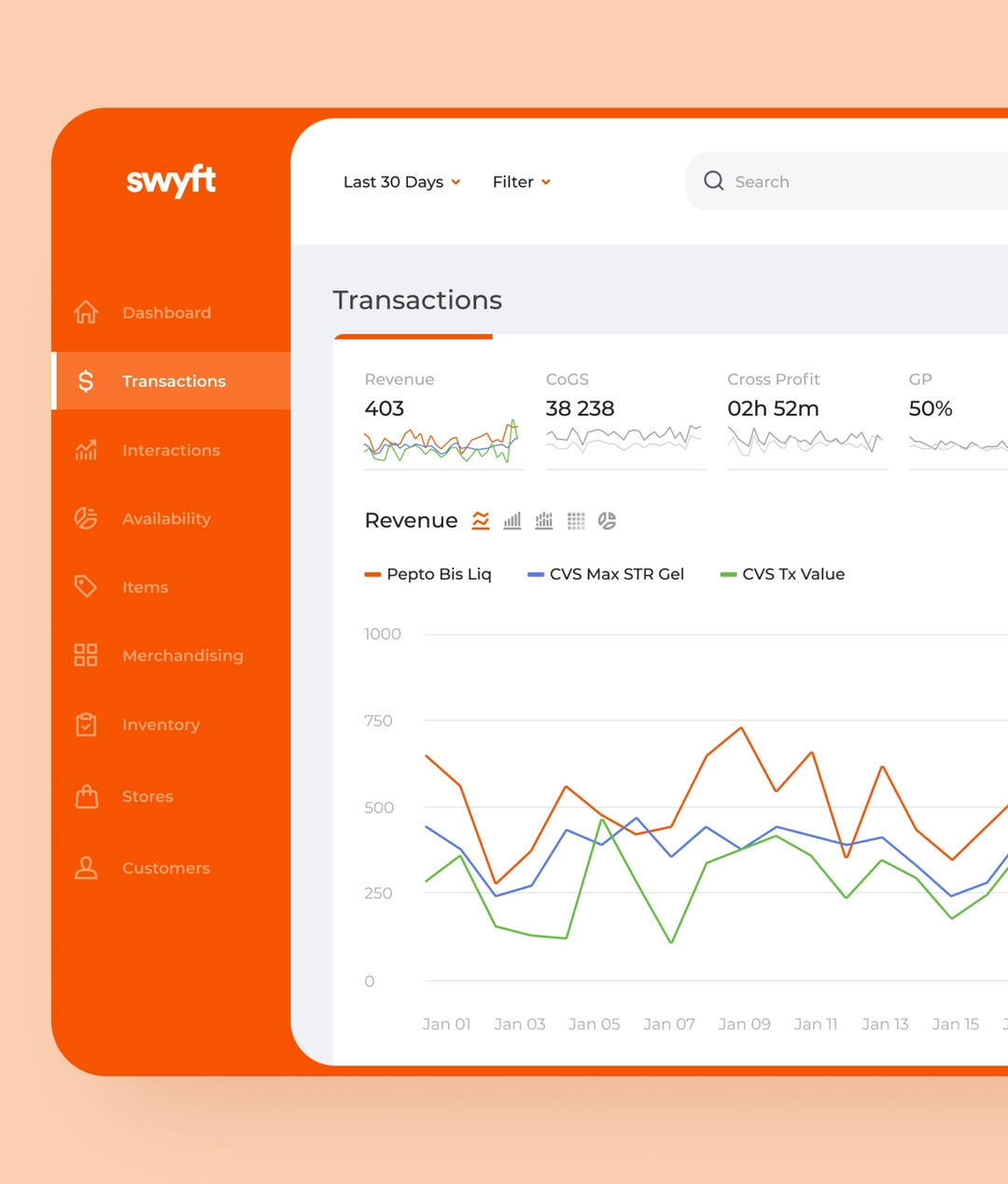Click the Dashboard home icon

[x=86, y=312]
